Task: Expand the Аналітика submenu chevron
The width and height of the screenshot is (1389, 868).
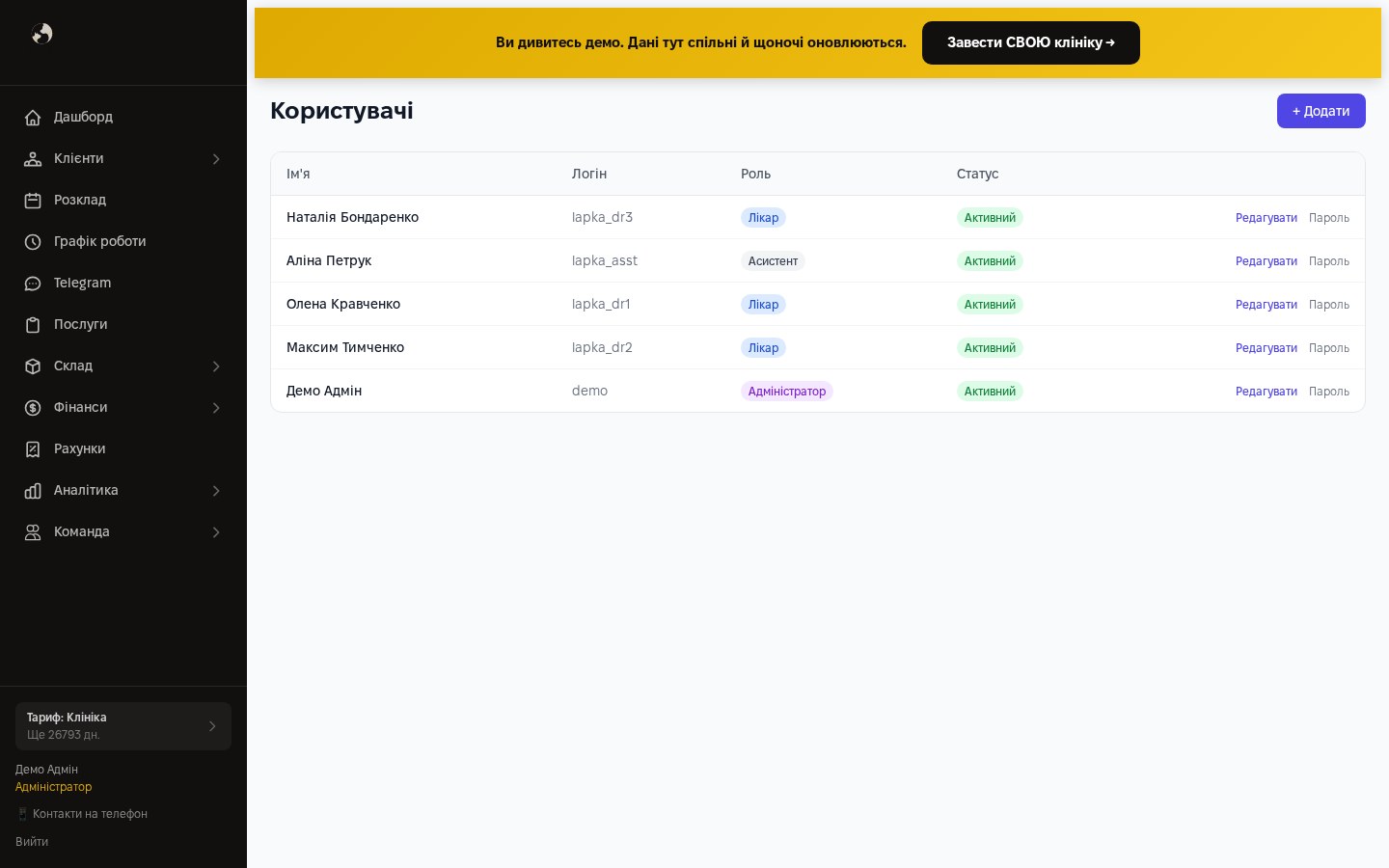Action: coord(216,491)
